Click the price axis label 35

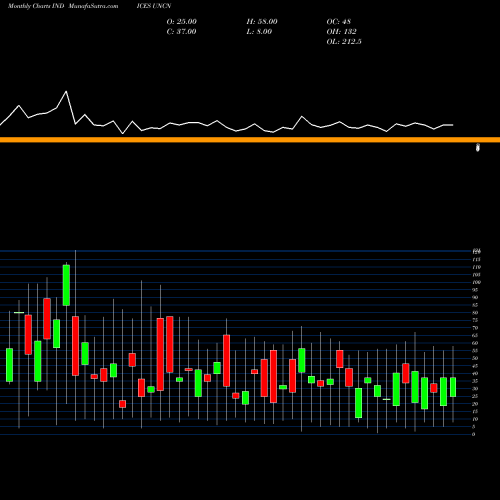click(475, 381)
